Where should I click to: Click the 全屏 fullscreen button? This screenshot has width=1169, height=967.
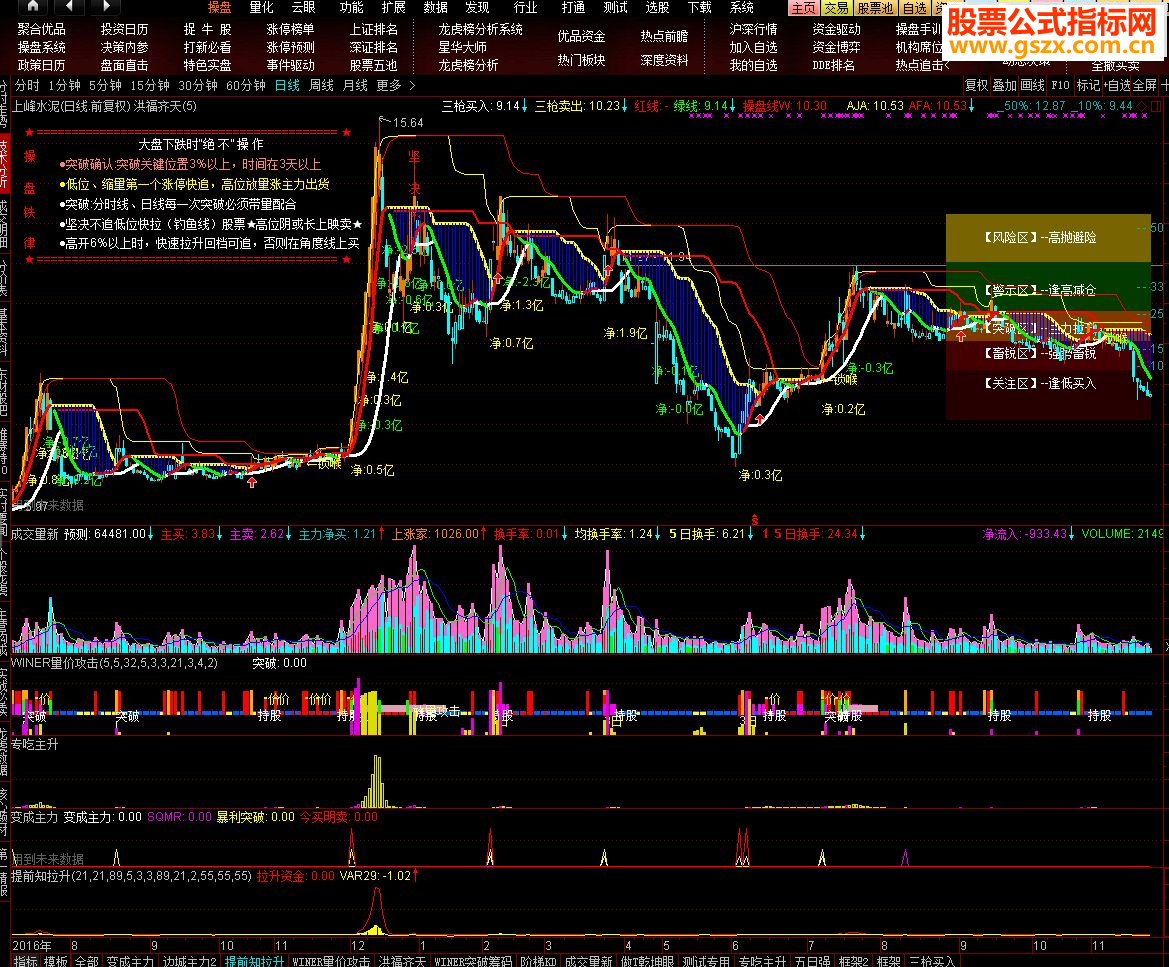[1144, 86]
